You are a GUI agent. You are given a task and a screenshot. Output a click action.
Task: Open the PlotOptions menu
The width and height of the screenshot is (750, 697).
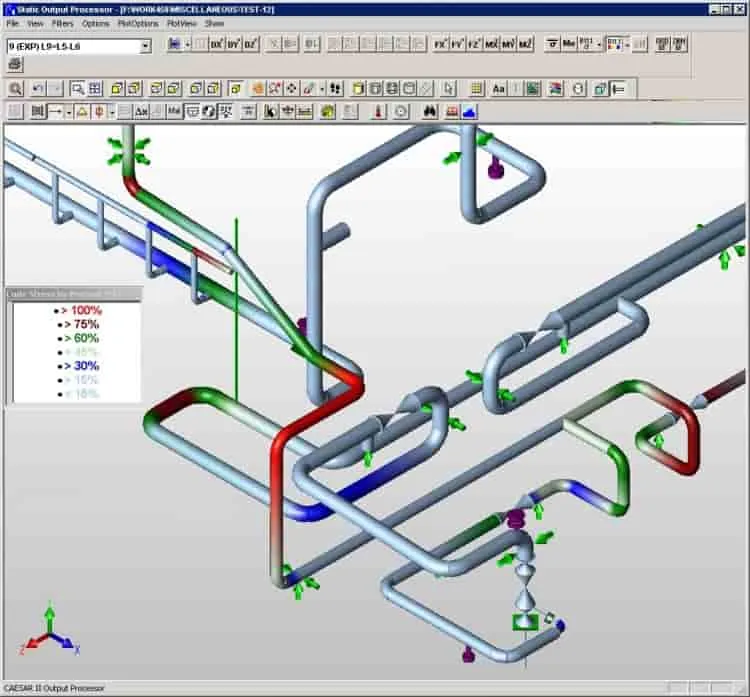pyautogui.click(x=138, y=23)
